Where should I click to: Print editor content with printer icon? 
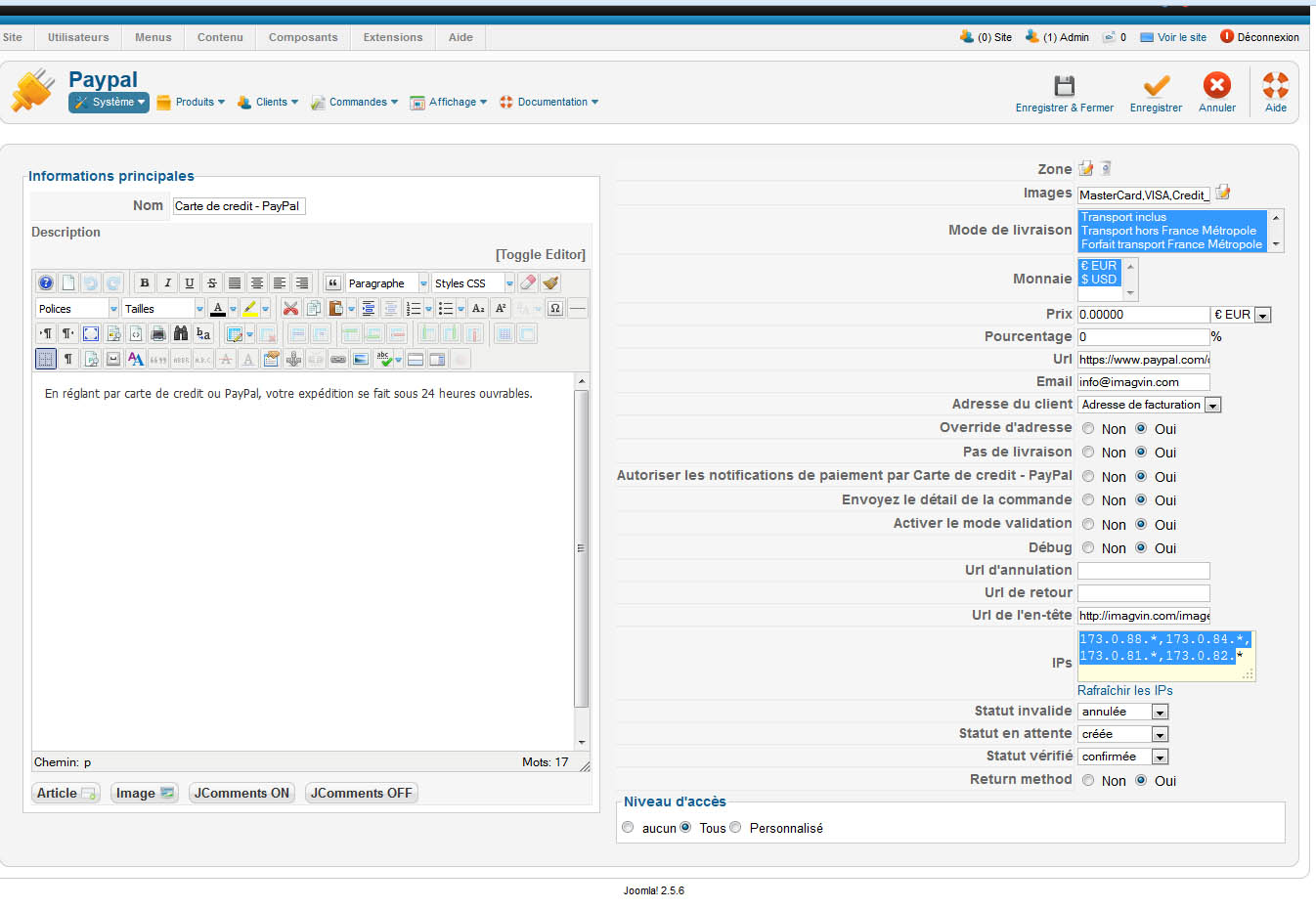[158, 333]
